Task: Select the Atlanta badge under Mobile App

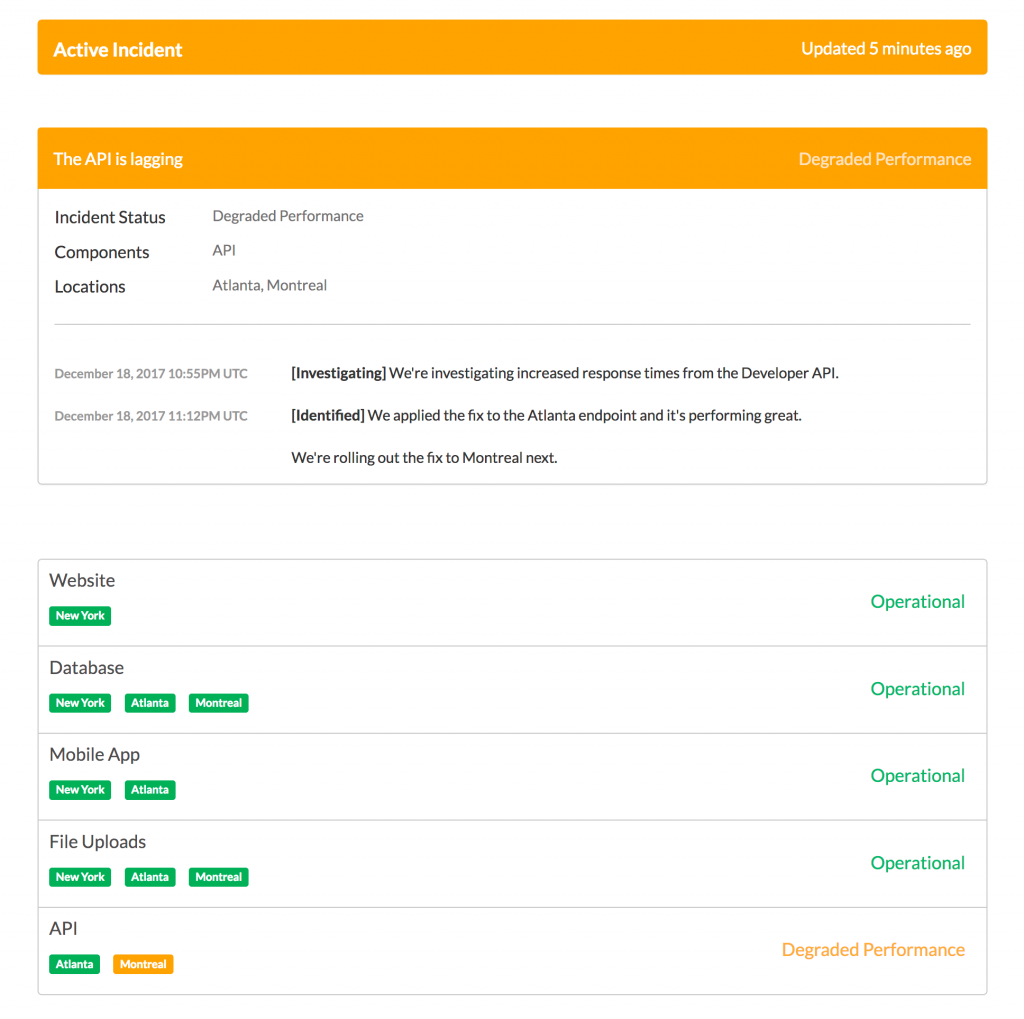Action: [x=149, y=790]
